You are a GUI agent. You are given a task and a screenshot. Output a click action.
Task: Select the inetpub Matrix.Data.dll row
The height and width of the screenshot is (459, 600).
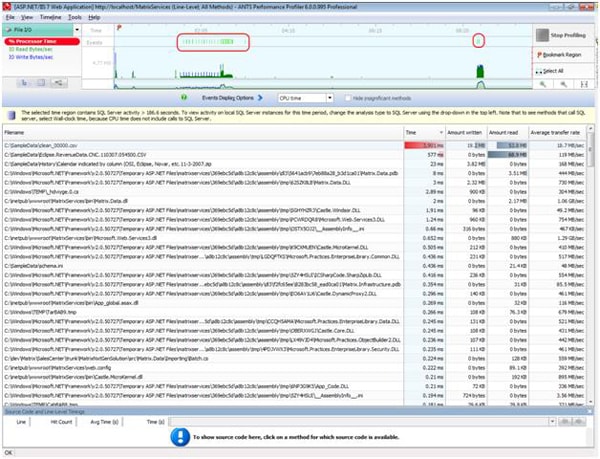click(294, 201)
